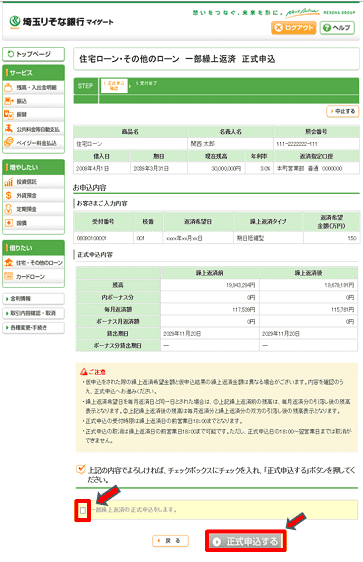Click the ログアウト logout button

(293, 28)
